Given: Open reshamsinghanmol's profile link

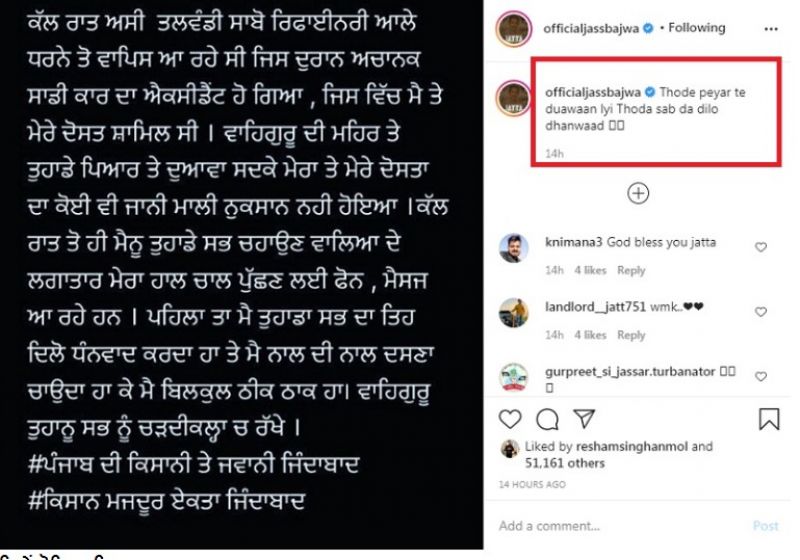Looking at the screenshot, I should [632, 447].
